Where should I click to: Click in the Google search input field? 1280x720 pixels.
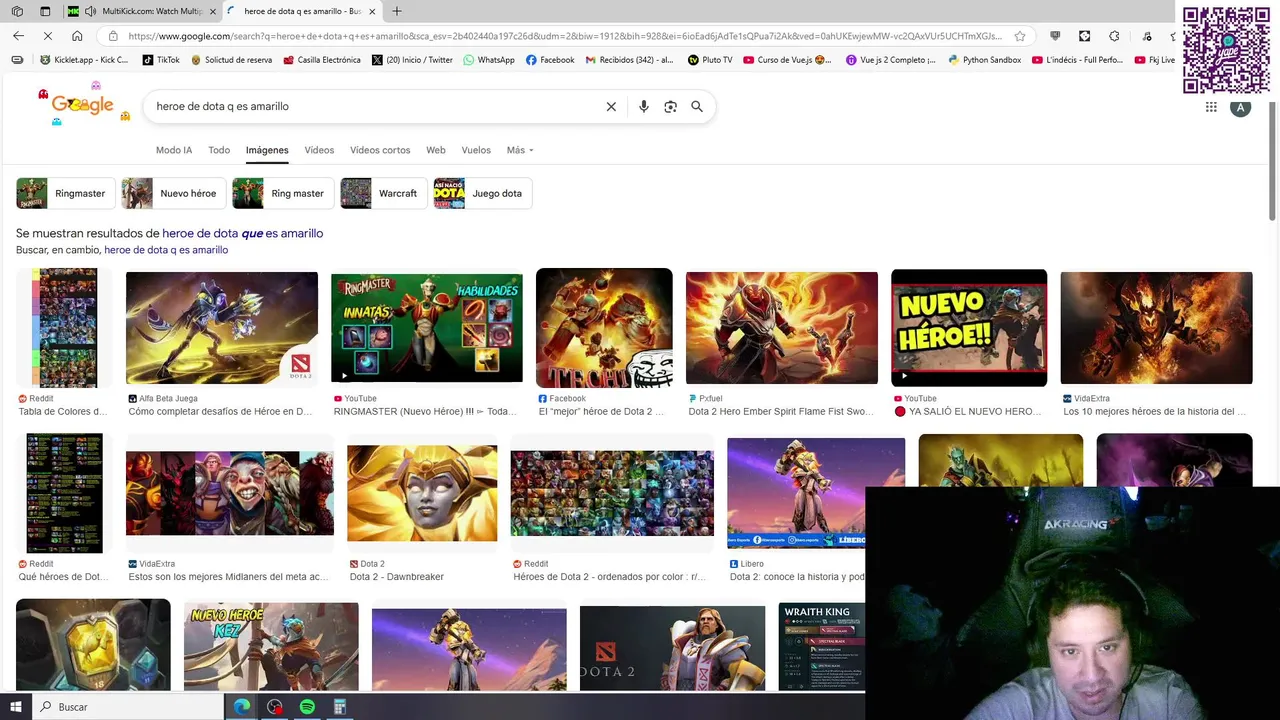[x=375, y=106]
